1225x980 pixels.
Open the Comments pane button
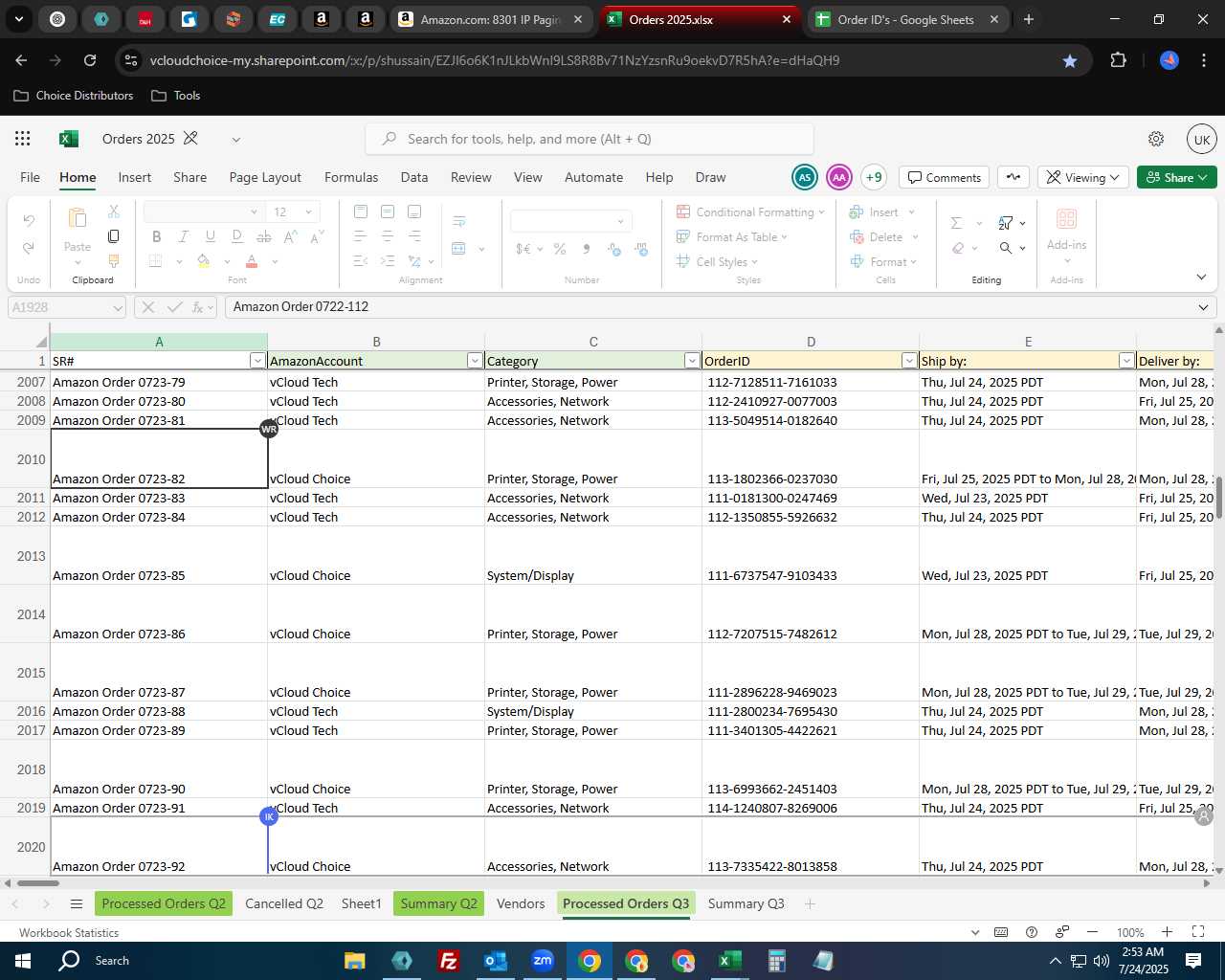tap(945, 177)
